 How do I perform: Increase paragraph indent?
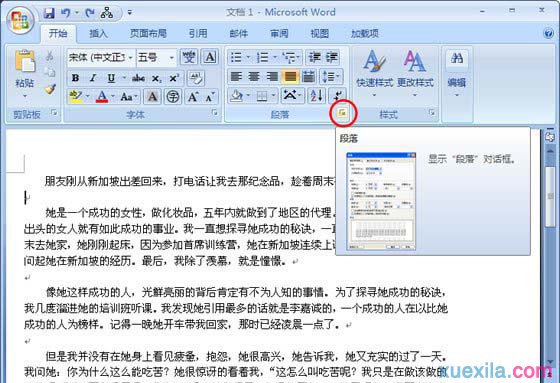[332, 57]
